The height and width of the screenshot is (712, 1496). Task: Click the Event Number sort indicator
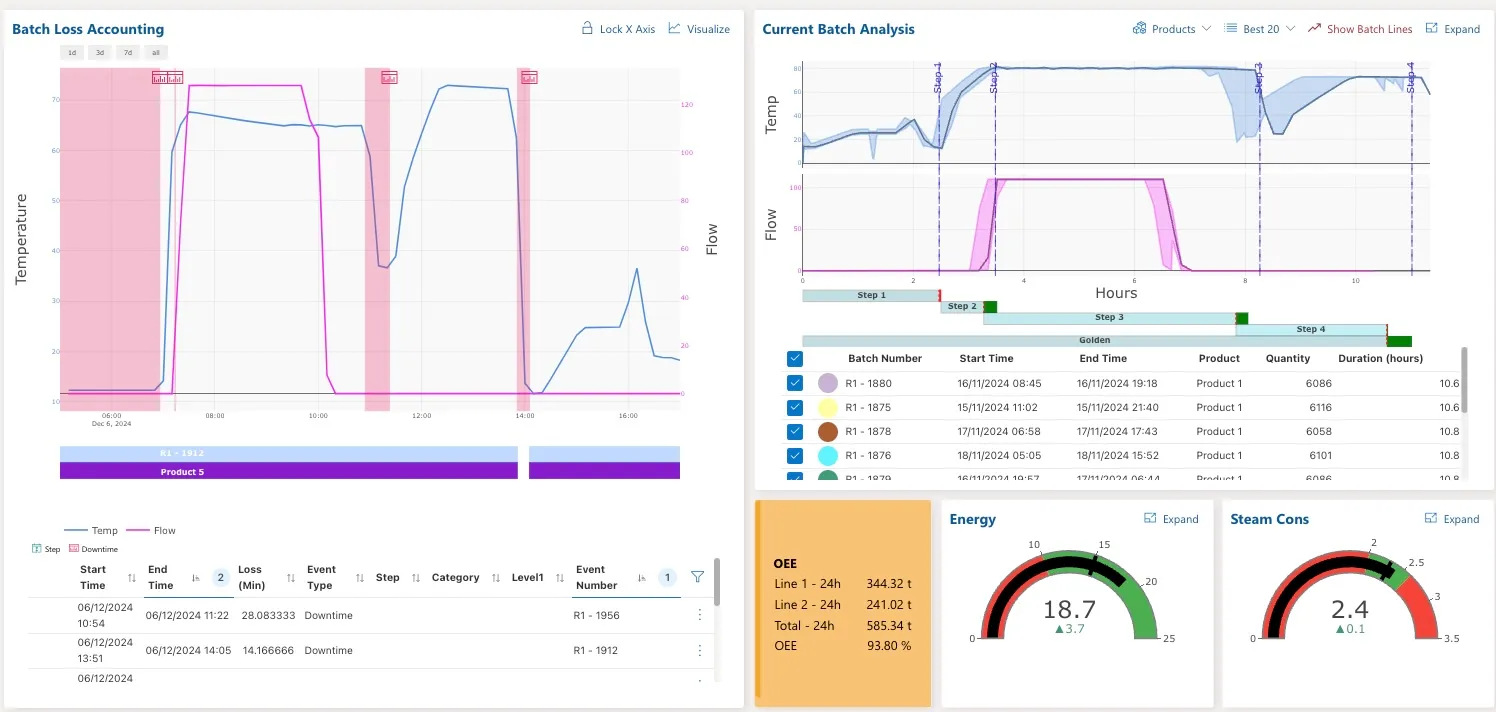[x=644, y=578]
